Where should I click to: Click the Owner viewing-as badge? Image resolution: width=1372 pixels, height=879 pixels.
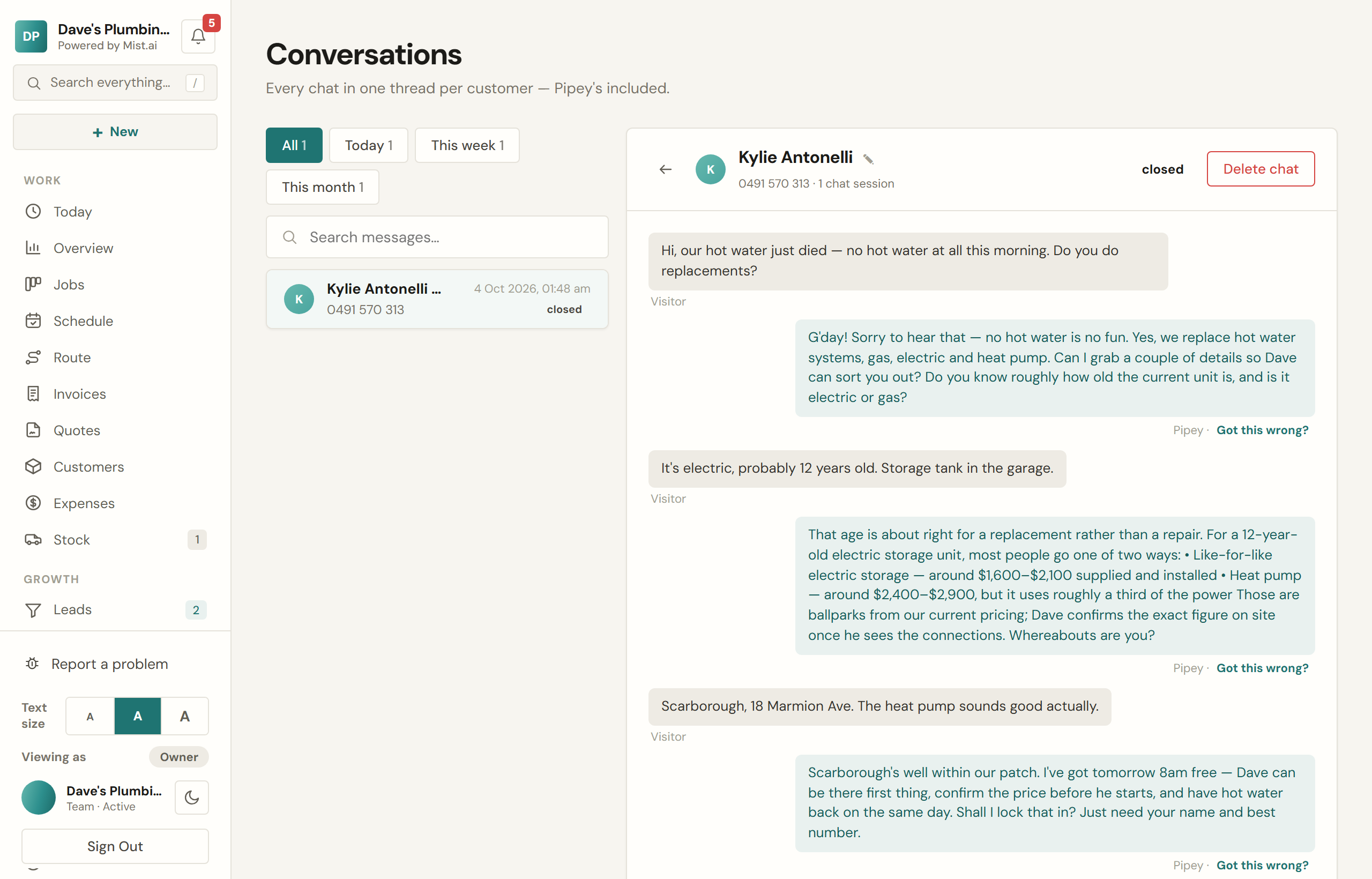[178, 757]
